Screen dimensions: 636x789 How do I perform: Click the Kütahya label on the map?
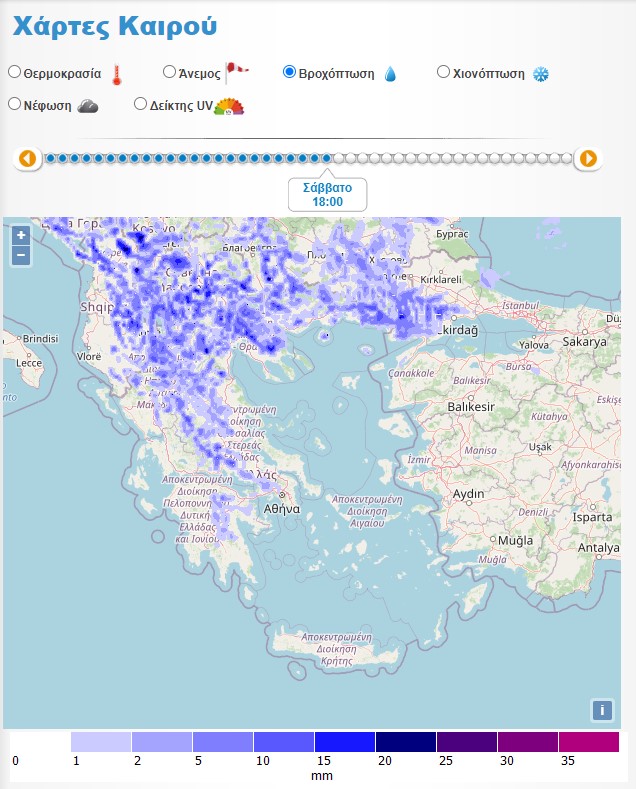549,417
